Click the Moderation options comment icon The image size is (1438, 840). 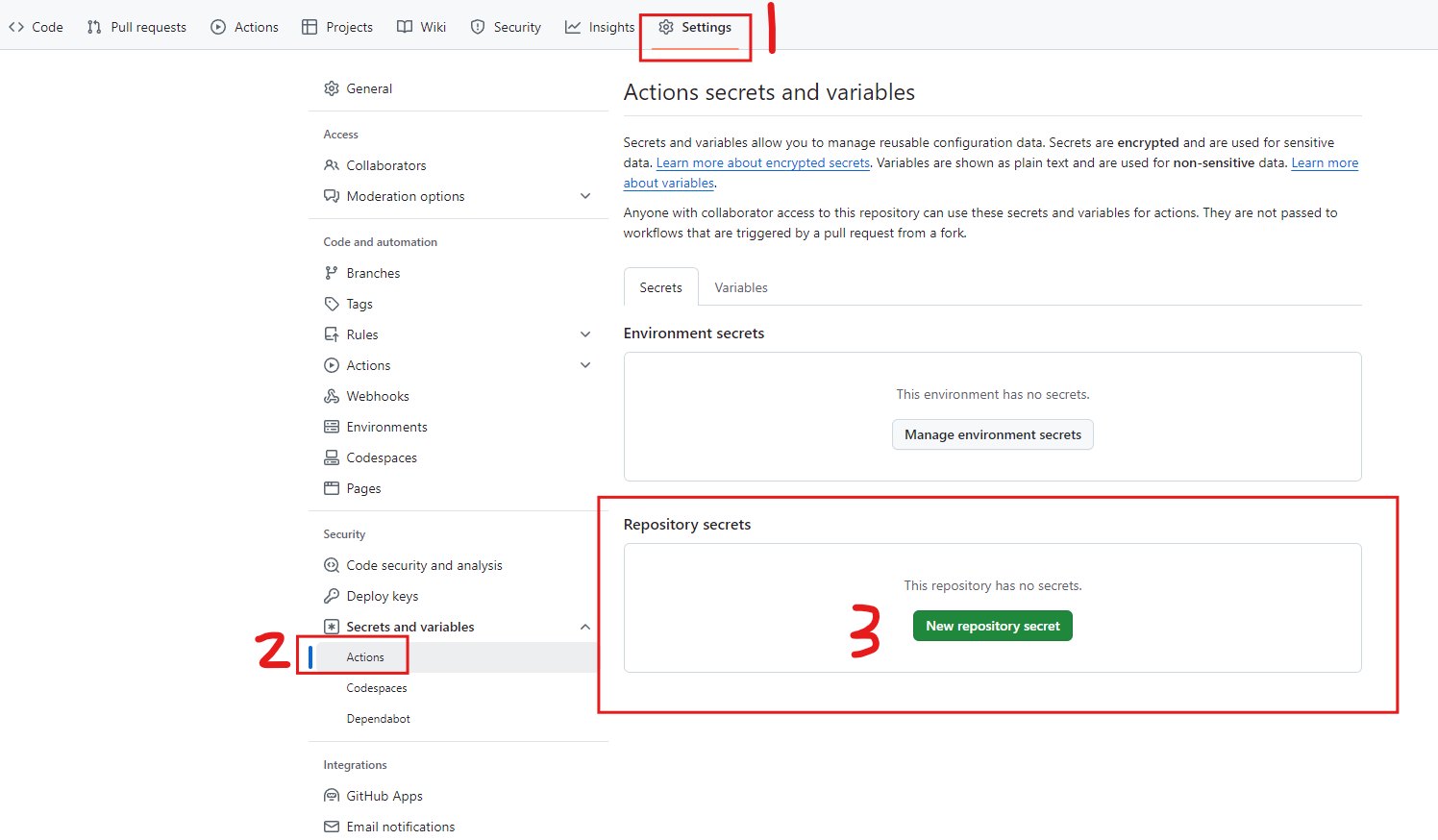pyautogui.click(x=332, y=196)
